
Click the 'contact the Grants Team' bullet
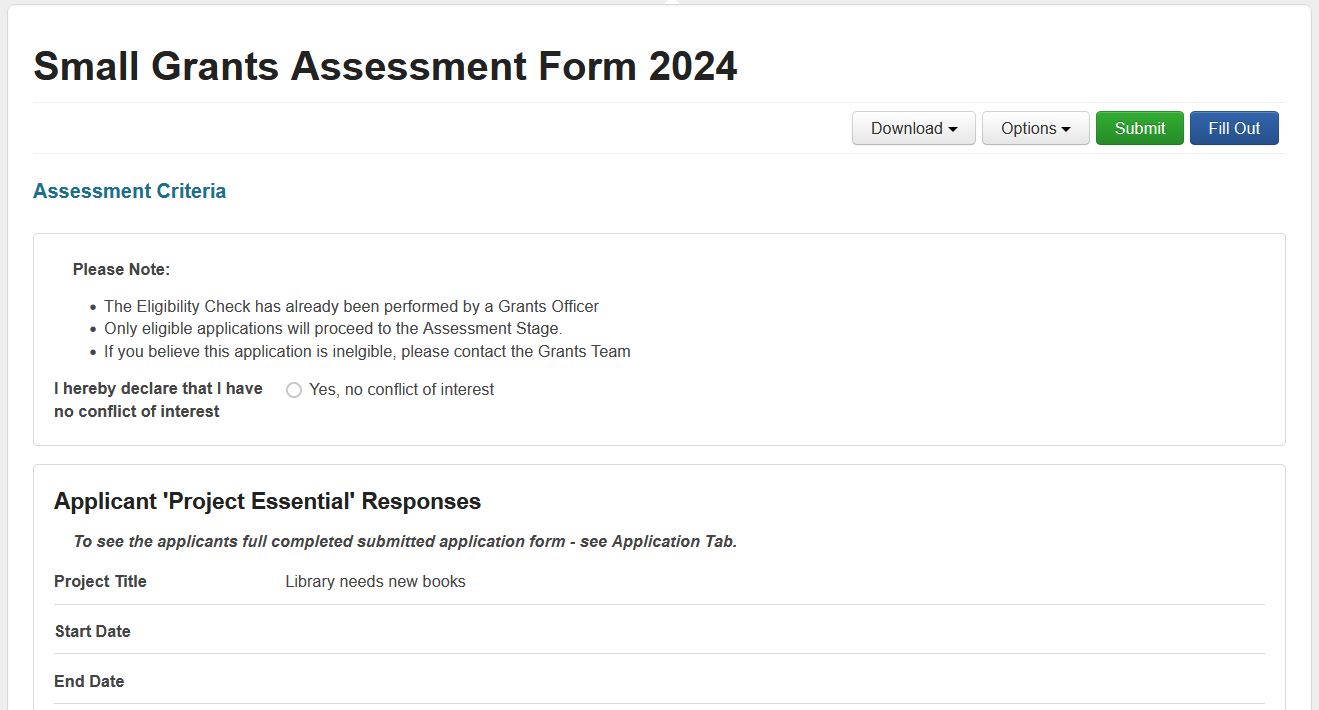(x=367, y=352)
